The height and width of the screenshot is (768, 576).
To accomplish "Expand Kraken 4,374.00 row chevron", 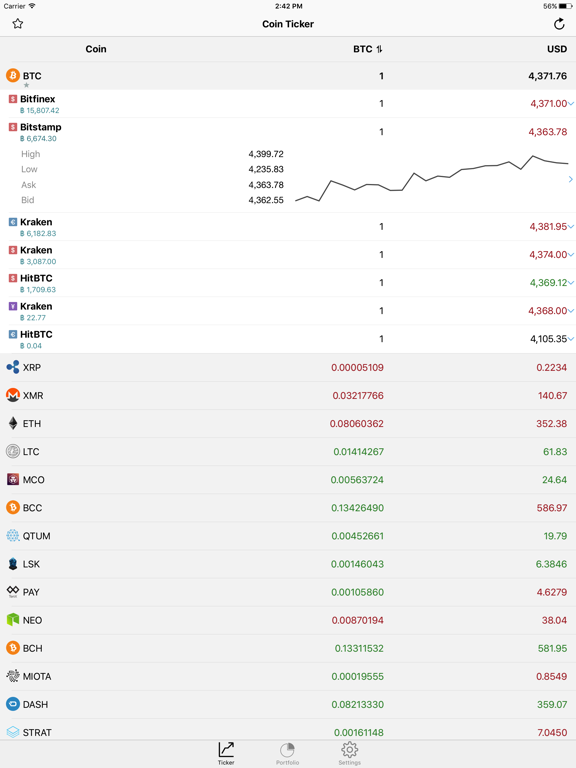I will coord(571,254).
